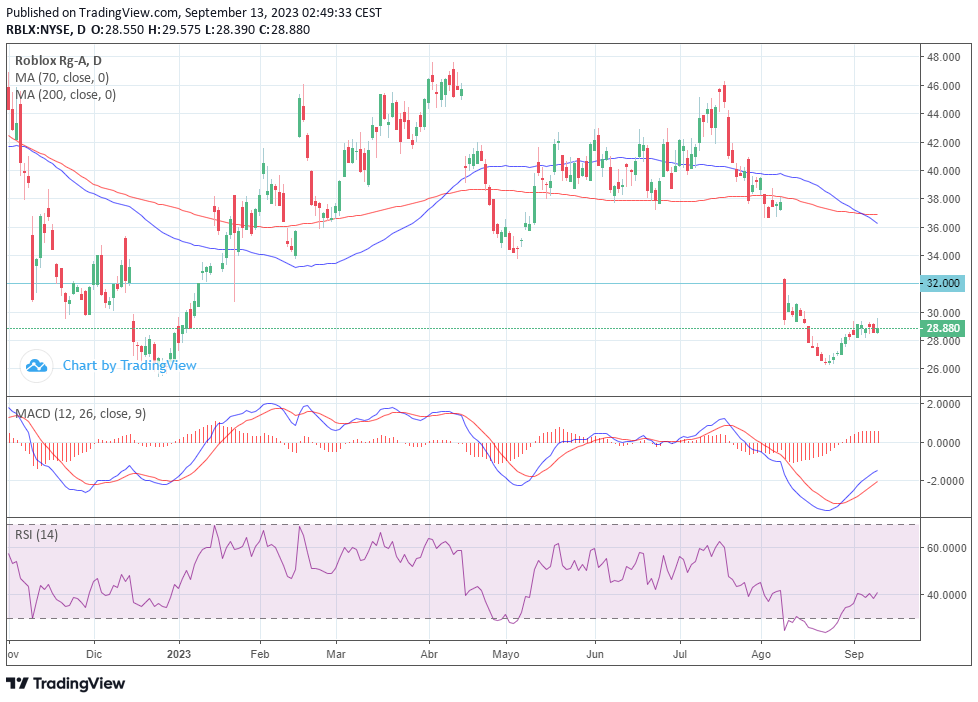
Task: Click the MACD 2.0000 axis label
Action: click(943, 404)
